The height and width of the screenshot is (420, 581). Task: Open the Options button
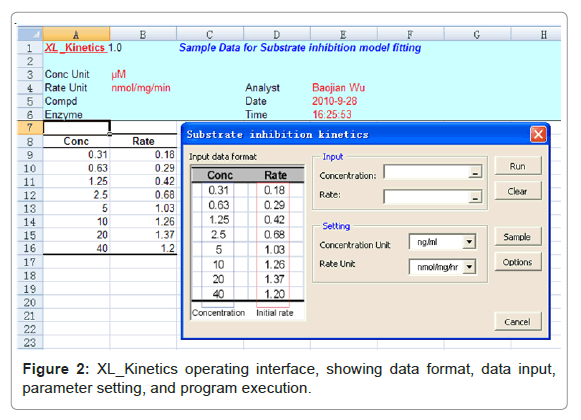pos(518,262)
